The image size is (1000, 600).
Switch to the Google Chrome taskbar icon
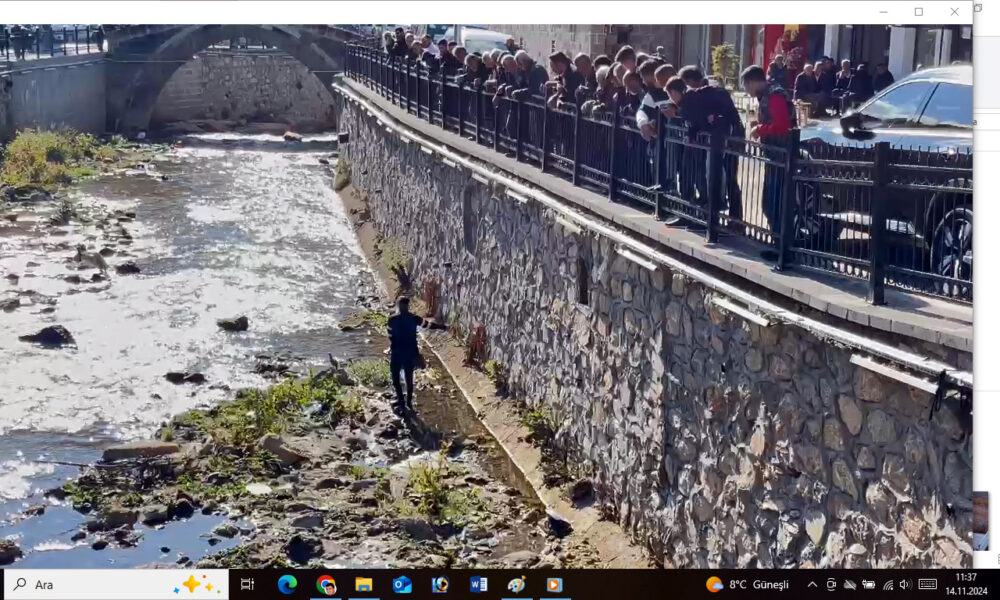tap(326, 585)
